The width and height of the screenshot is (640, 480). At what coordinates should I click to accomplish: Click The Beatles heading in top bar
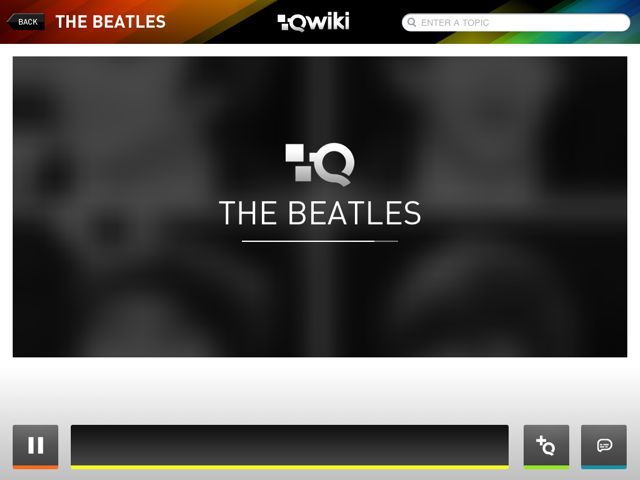coord(111,22)
